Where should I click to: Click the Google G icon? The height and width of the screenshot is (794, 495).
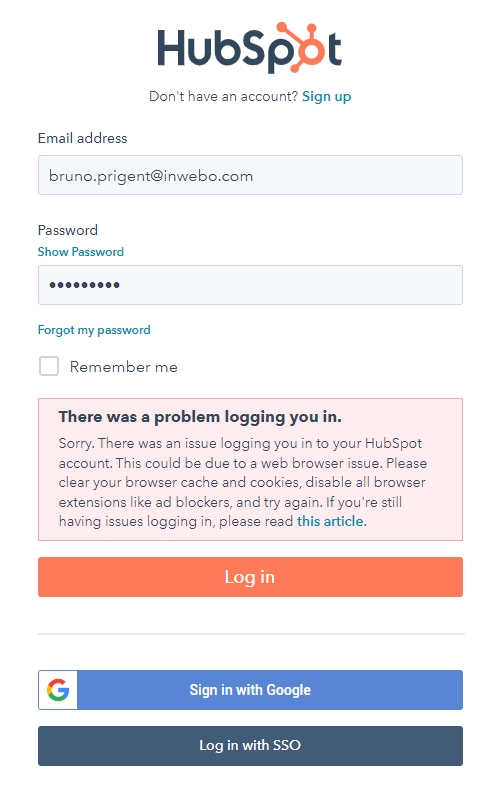(x=58, y=690)
